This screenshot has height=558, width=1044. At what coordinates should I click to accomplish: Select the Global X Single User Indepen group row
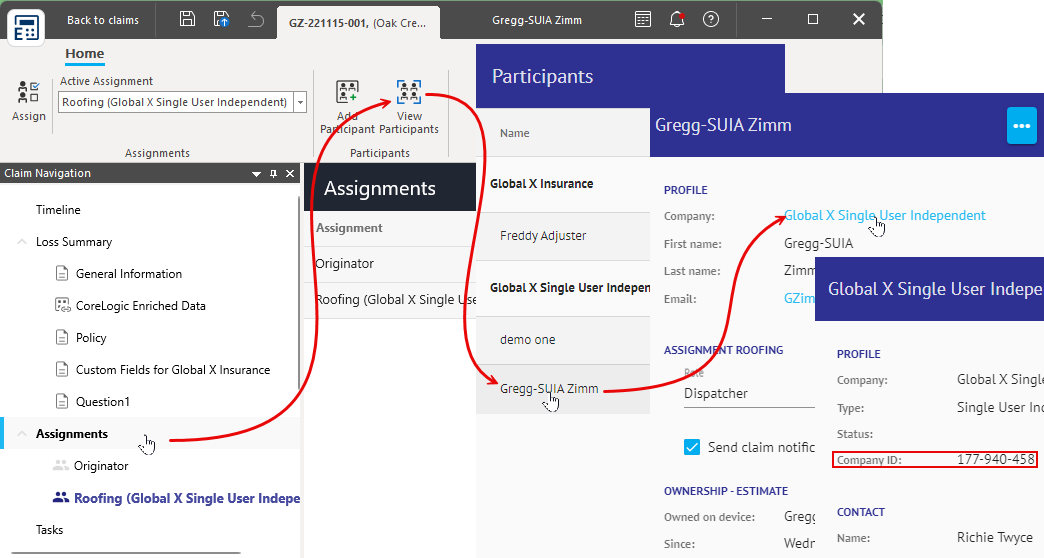[x=563, y=288]
